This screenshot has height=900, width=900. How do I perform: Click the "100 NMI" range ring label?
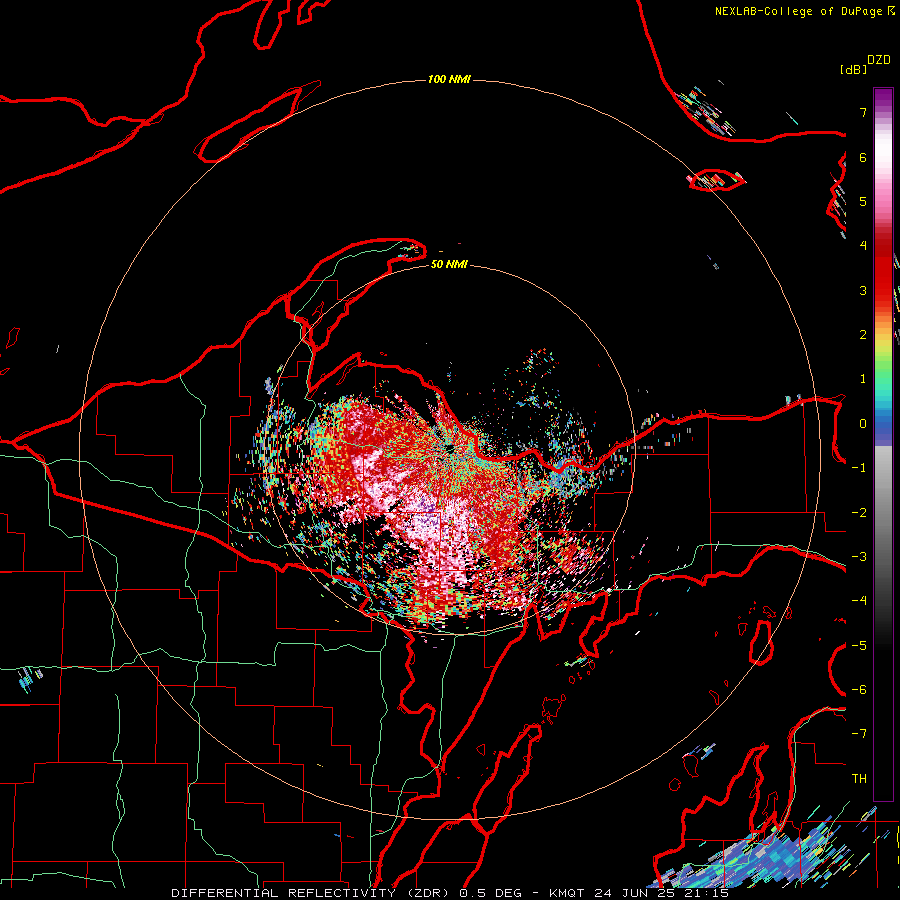pos(449,79)
